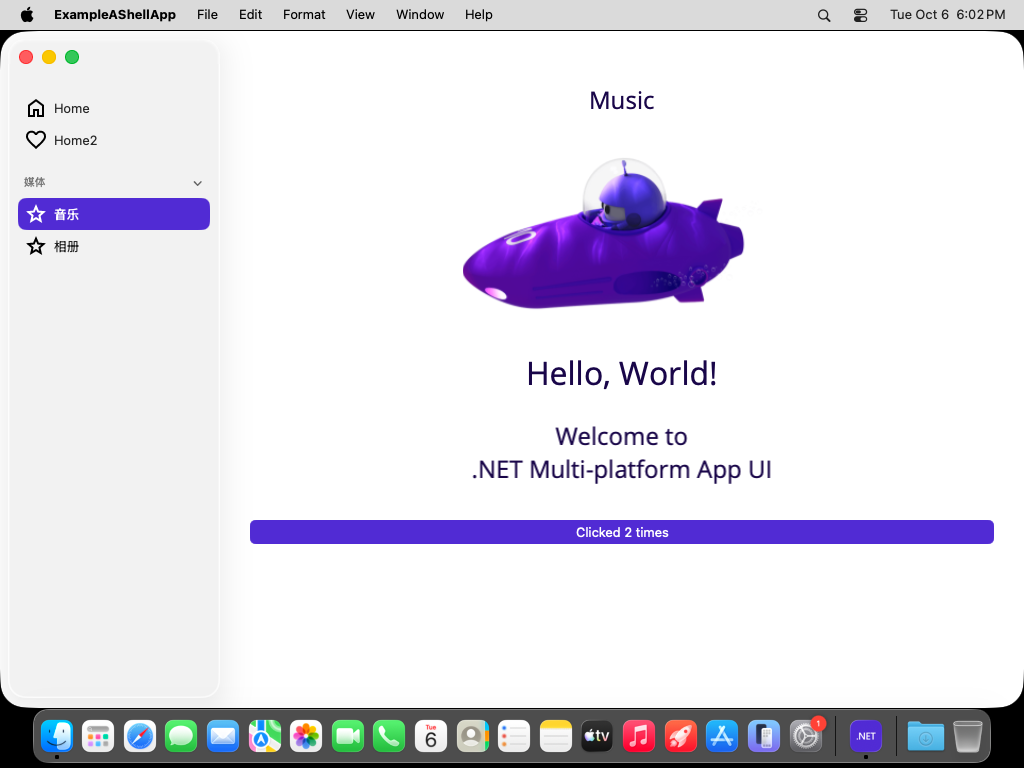This screenshot has width=1024, height=768.
Task: Click the "Music" page title
Action: tap(622, 101)
